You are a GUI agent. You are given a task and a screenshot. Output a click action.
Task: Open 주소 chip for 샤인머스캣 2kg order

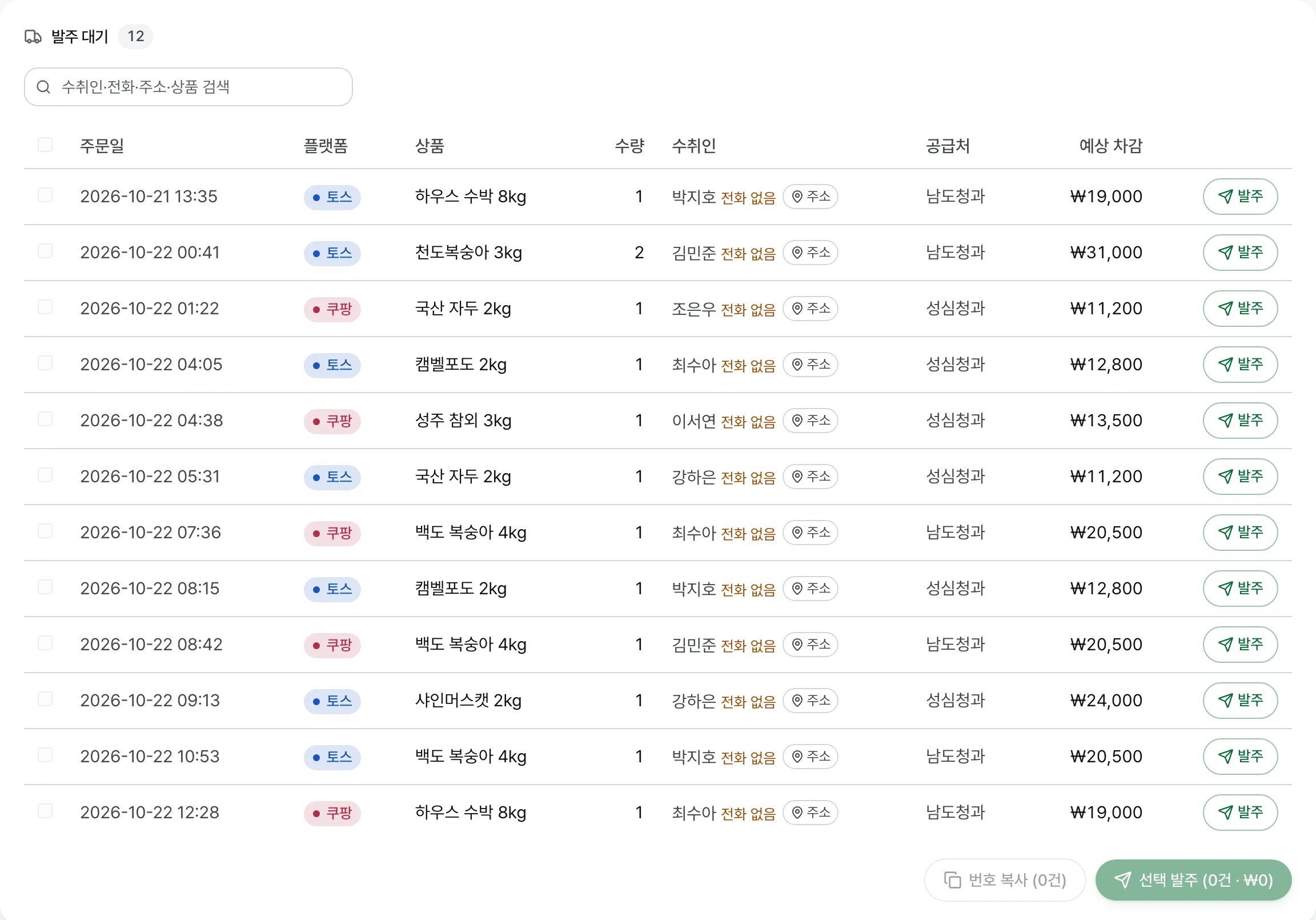tap(811, 701)
